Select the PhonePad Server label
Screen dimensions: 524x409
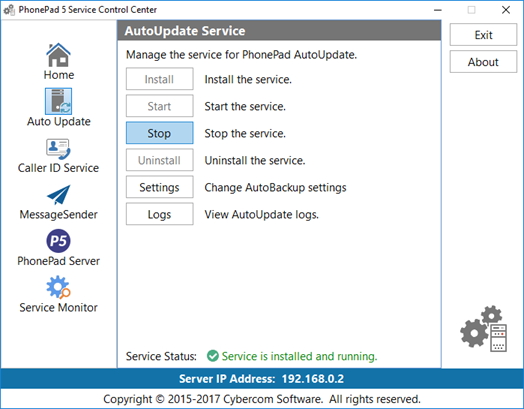[58, 261]
